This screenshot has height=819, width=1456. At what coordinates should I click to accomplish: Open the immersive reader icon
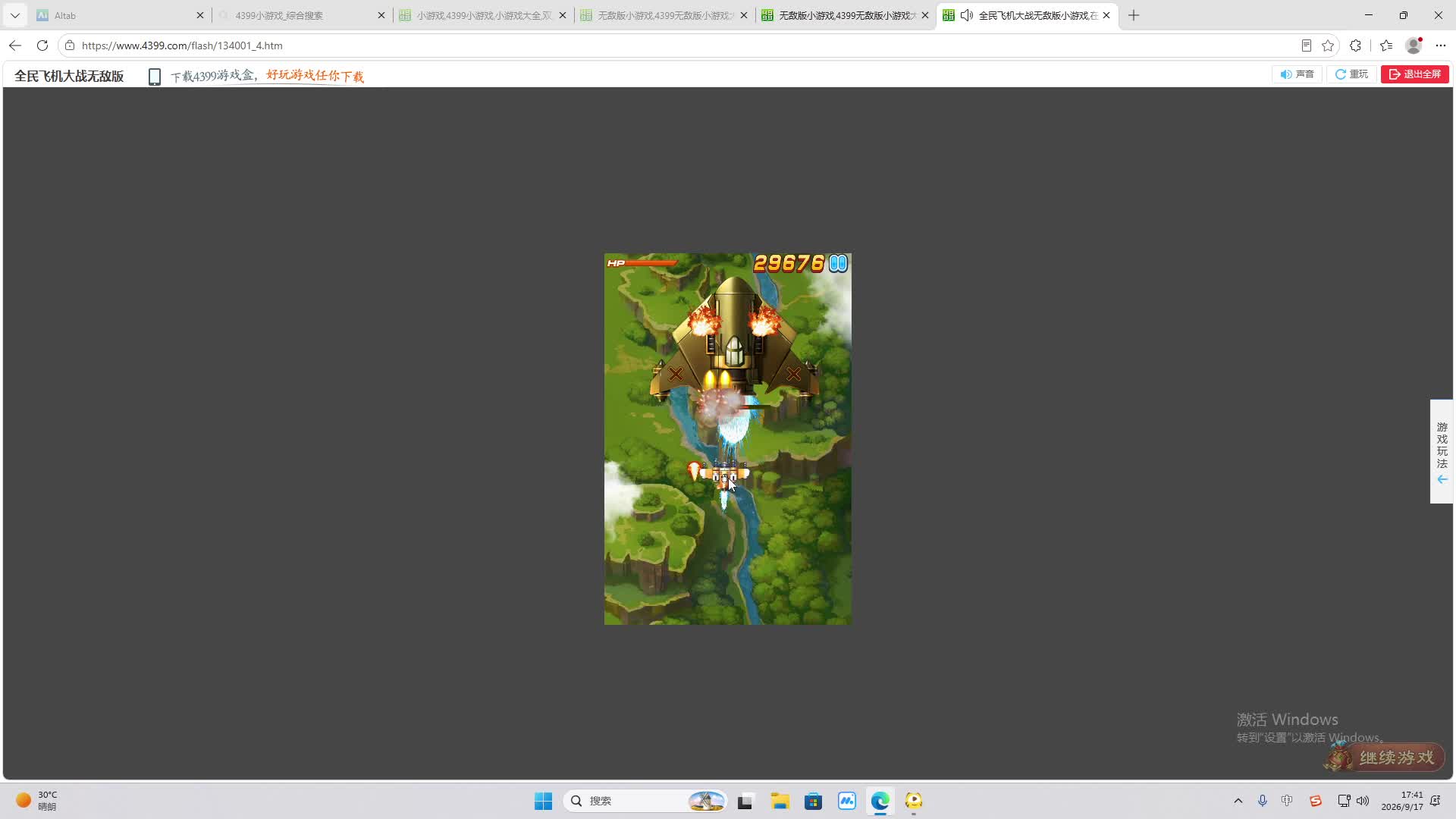tap(1307, 45)
